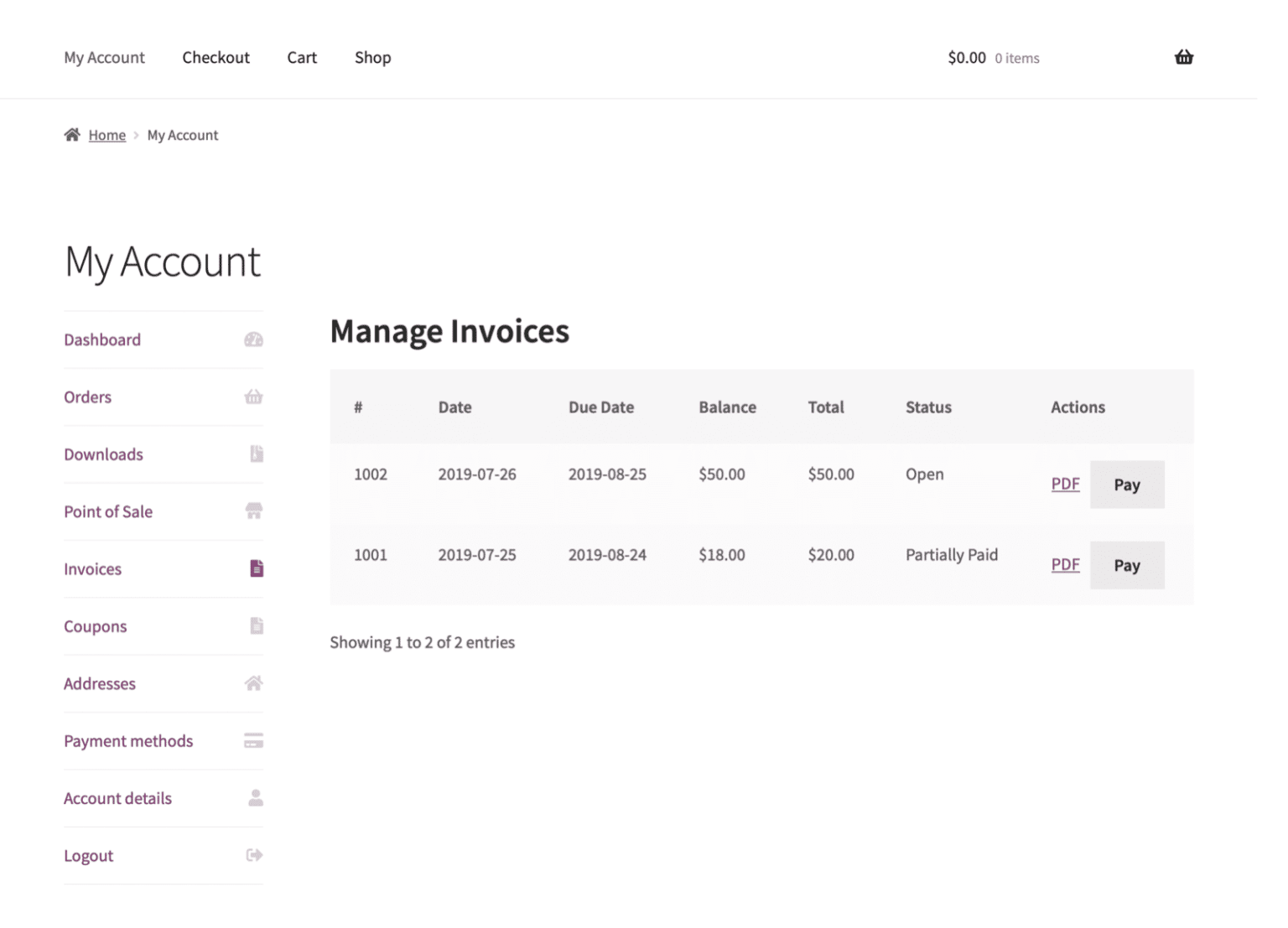Viewport: 1288px width, 928px height.
Task: Download PDF for invoice 1002
Action: [1066, 484]
